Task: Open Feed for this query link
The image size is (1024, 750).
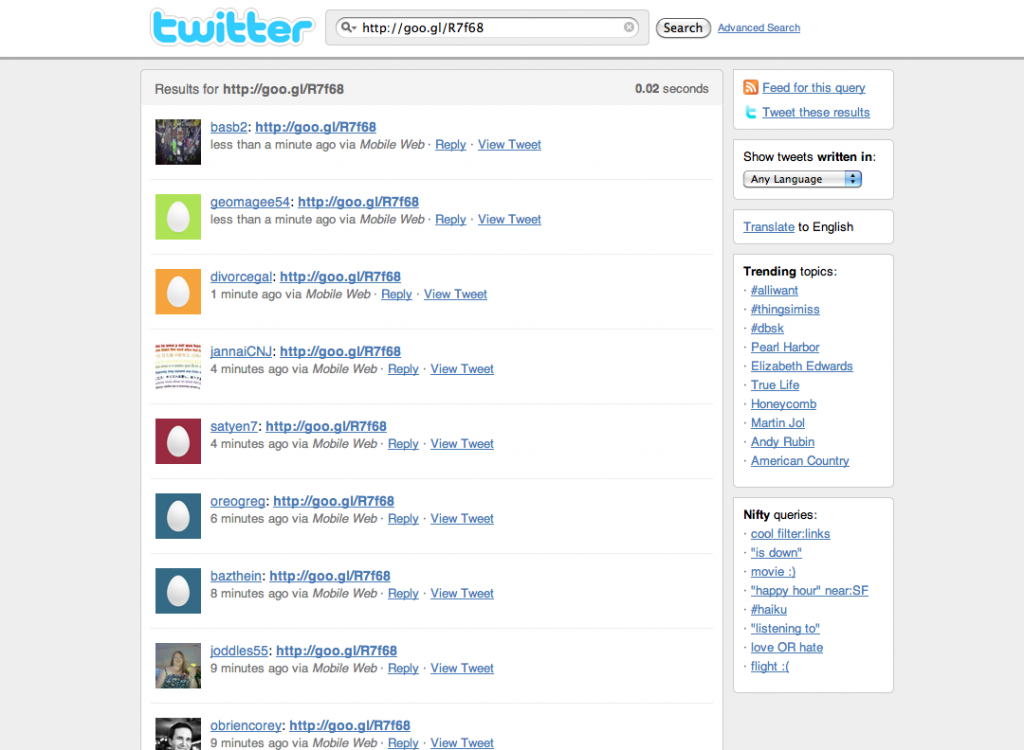Action: (x=814, y=88)
